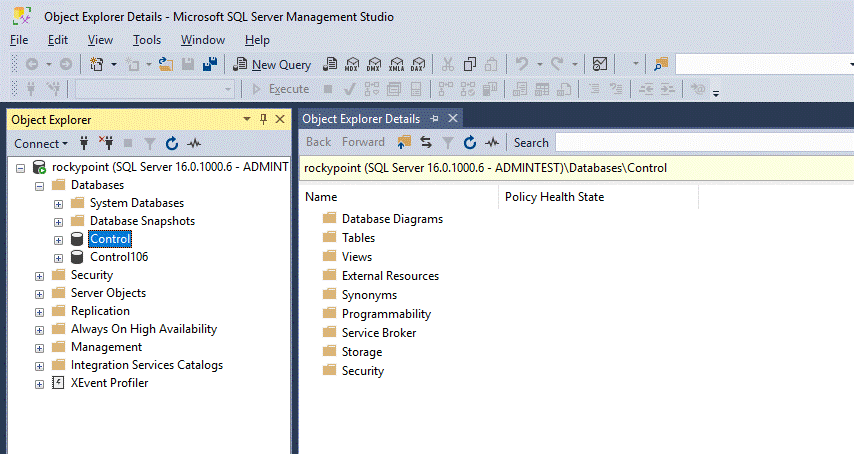This screenshot has height=454, width=854.
Task: Expand Integration Services Catalogs folder
Action: pos(39,366)
